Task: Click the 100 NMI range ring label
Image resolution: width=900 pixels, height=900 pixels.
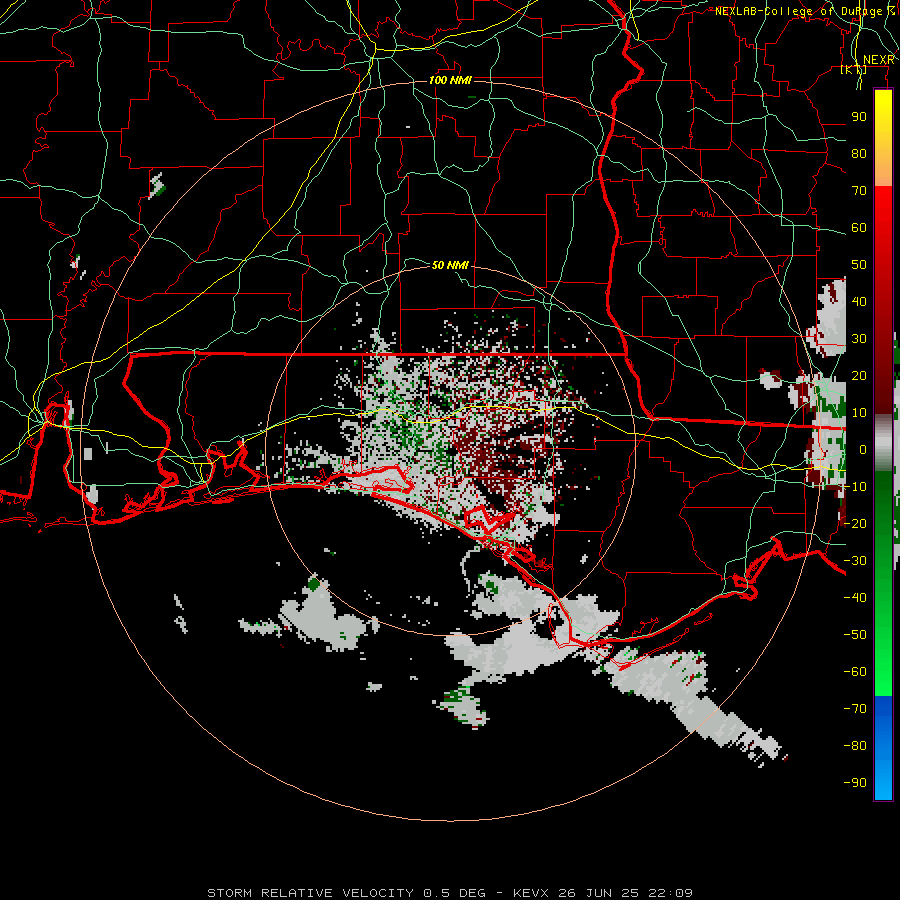Action: [x=450, y=80]
